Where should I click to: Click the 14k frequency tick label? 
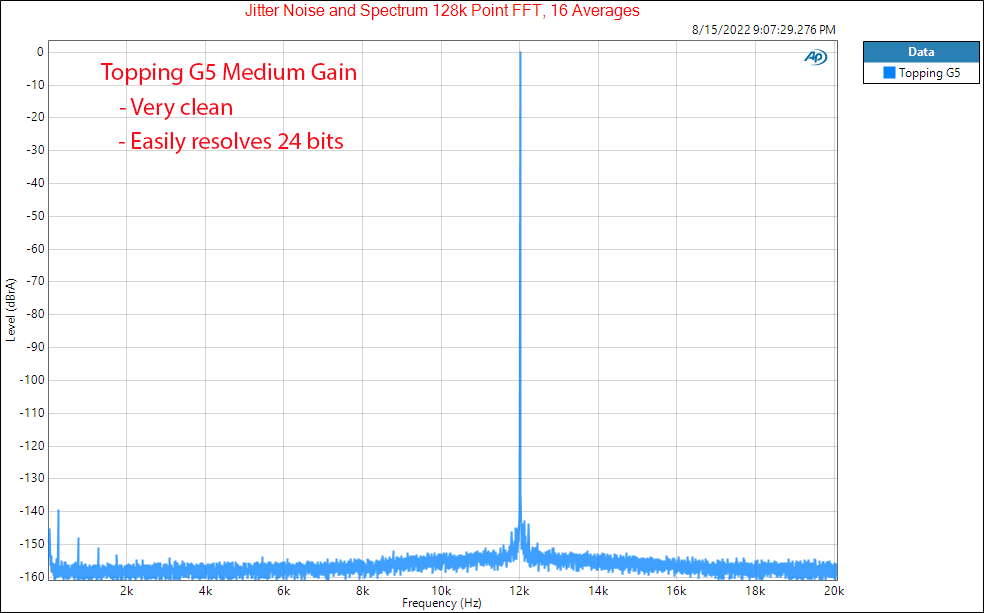coord(598,590)
